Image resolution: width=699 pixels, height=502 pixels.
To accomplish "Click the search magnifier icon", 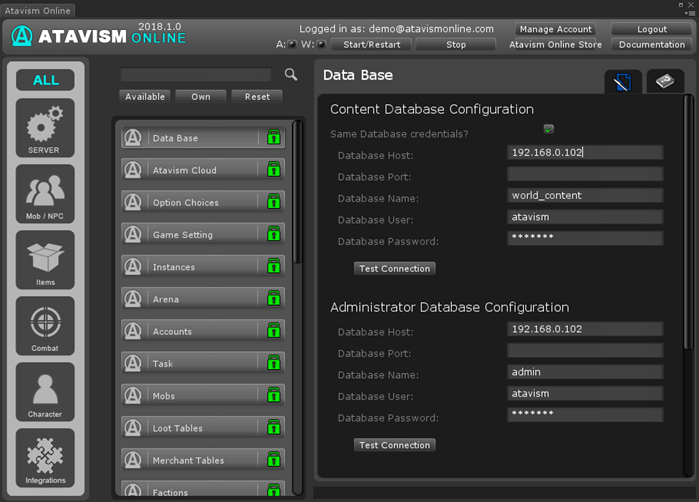I will point(291,75).
